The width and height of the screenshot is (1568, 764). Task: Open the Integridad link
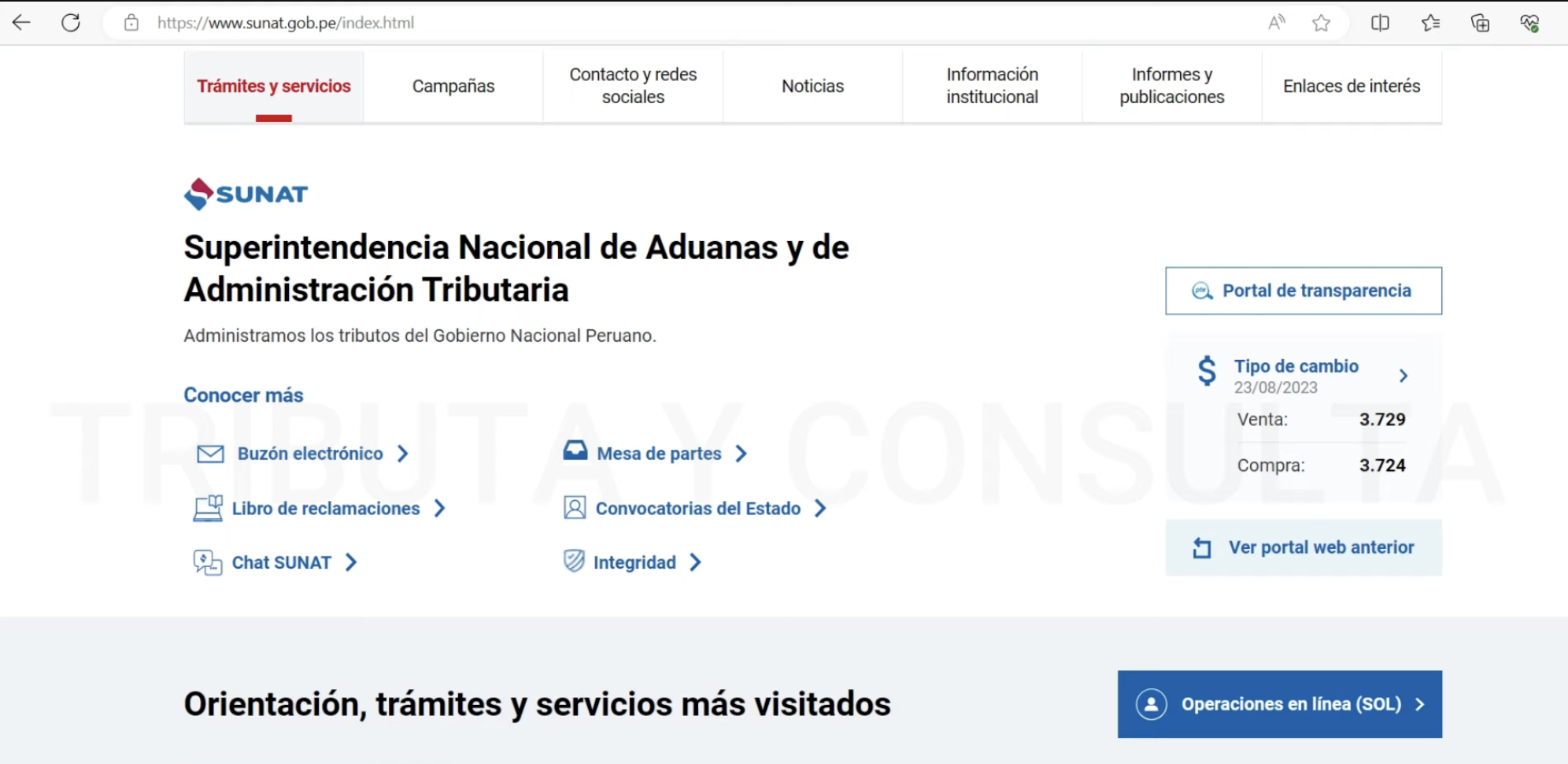pos(634,562)
